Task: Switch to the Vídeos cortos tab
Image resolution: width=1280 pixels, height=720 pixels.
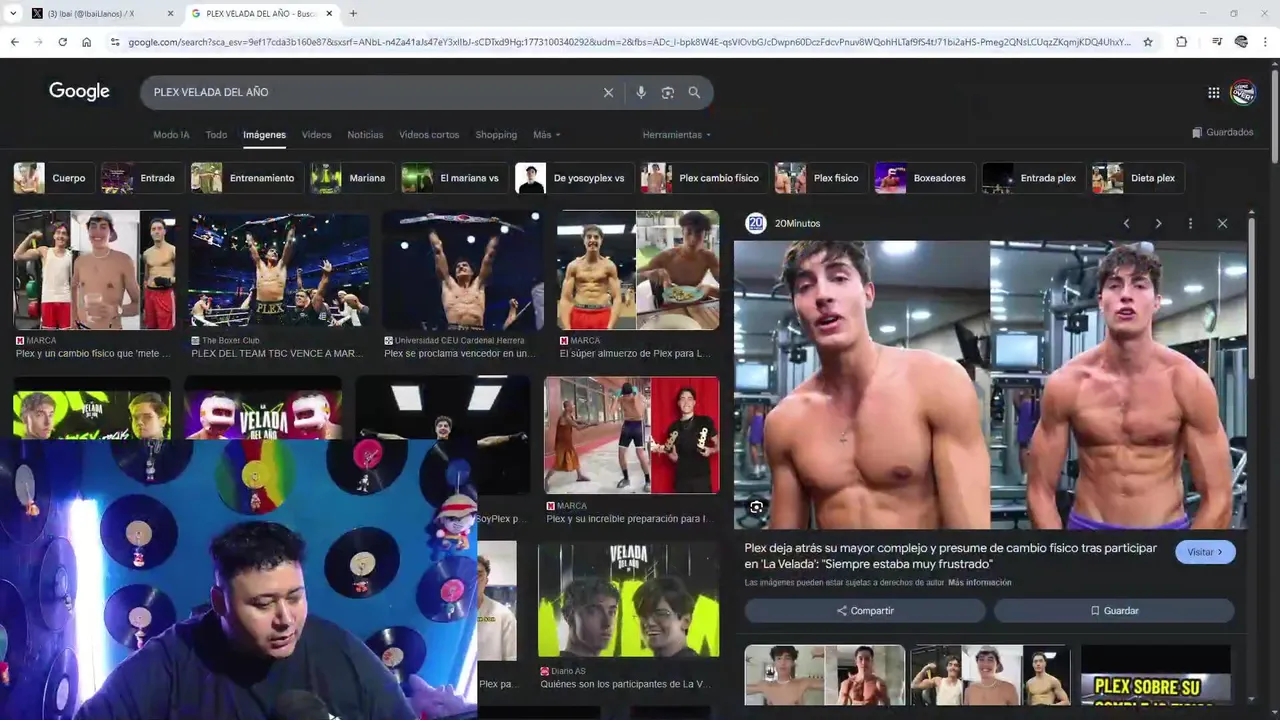Action: [x=429, y=135]
